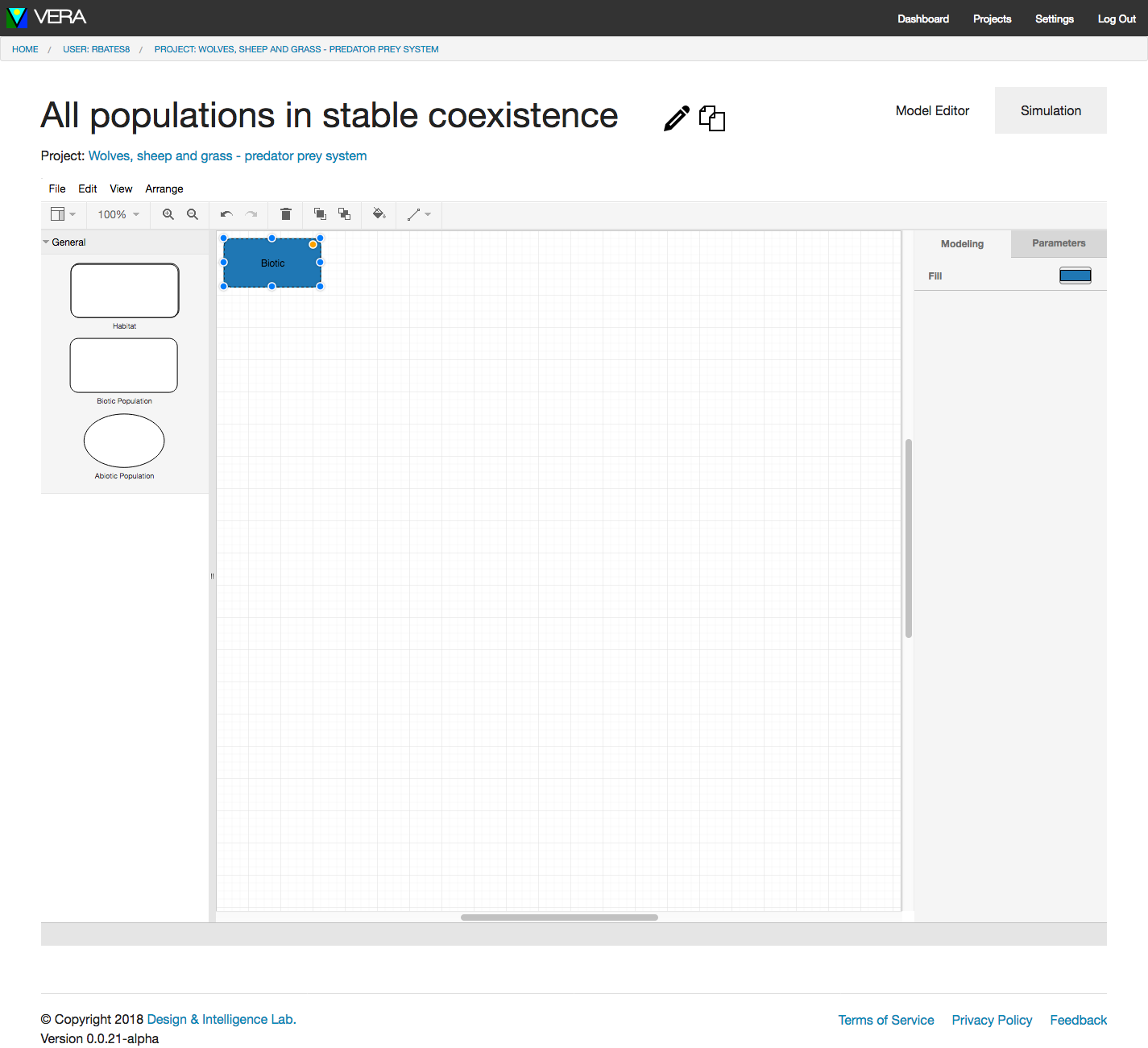
Task: Click the blue Fill color swatch
Action: 1075,275
